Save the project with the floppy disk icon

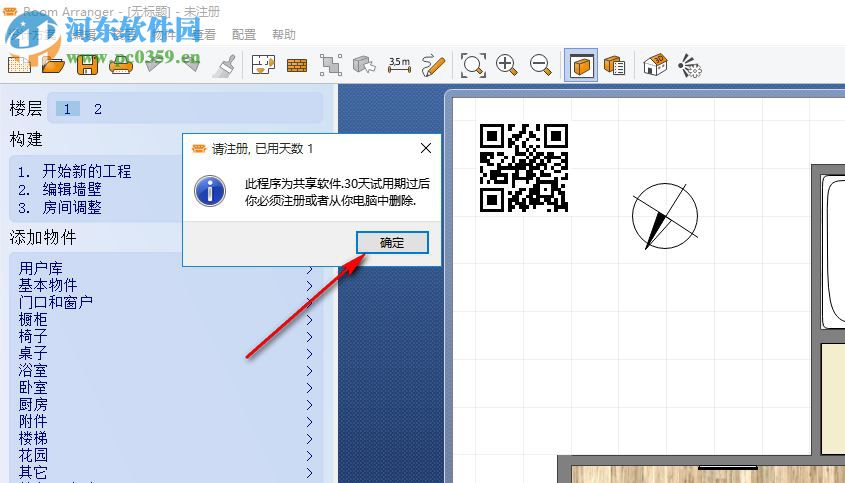click(87, 65)
